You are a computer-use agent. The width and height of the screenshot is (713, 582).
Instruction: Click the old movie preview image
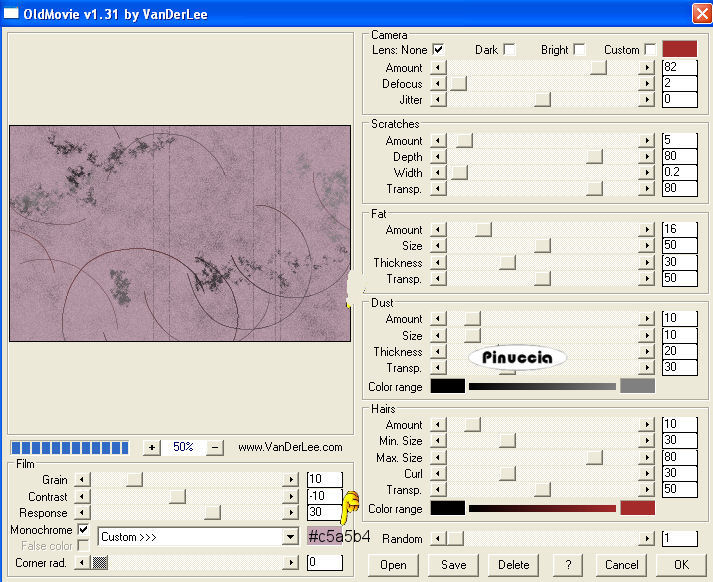[180, 233]
